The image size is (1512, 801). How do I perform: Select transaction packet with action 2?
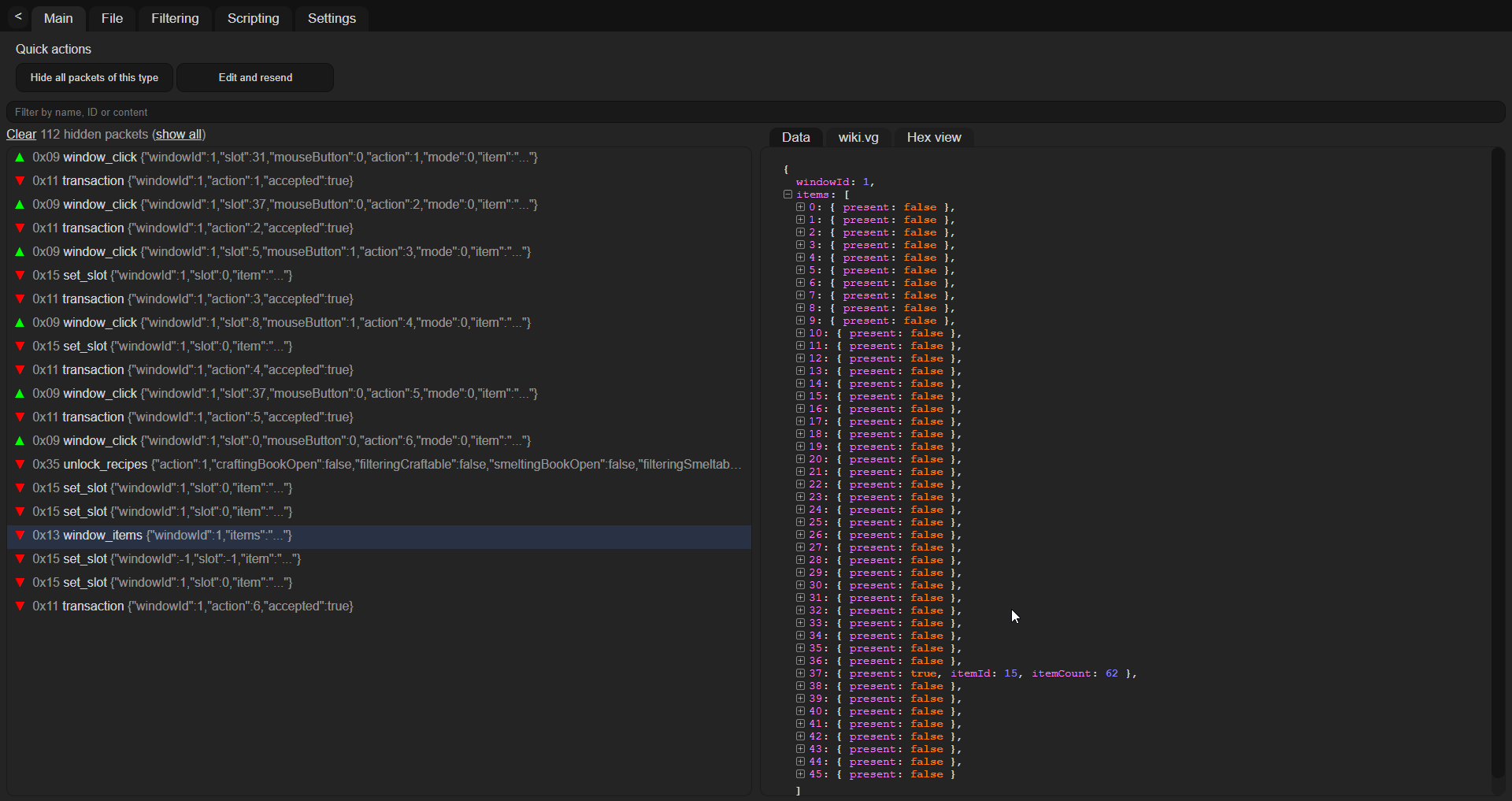click(379, 228)
